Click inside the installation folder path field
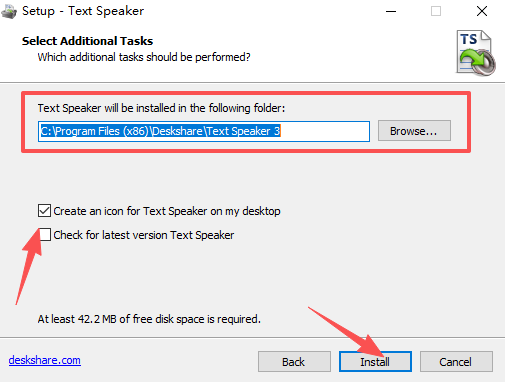The height and width of the screenshot is (382, 505). point(204,131)
